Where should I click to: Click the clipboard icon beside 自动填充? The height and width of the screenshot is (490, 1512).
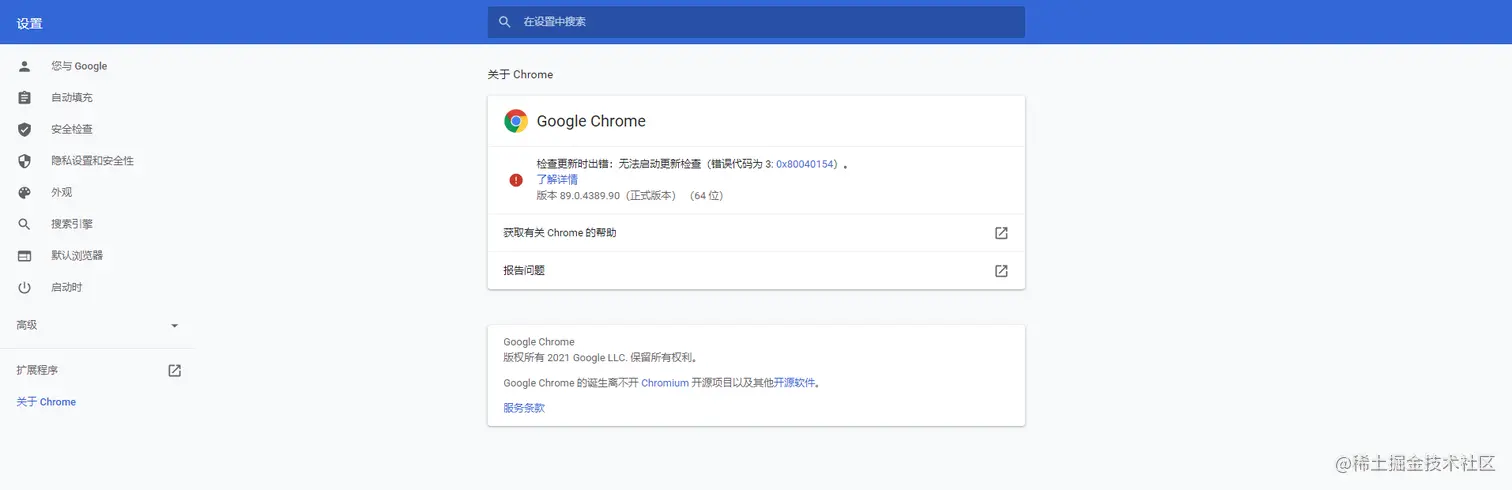[25, 98]
